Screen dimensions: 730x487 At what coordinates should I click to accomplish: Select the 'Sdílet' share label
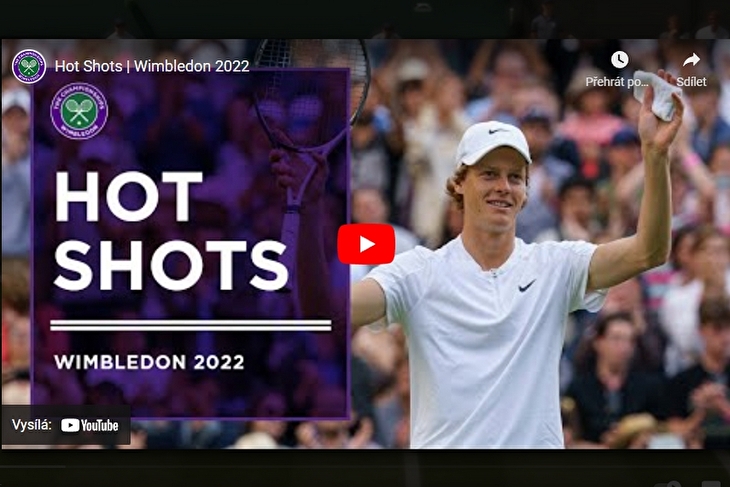[x=691, y=82]
